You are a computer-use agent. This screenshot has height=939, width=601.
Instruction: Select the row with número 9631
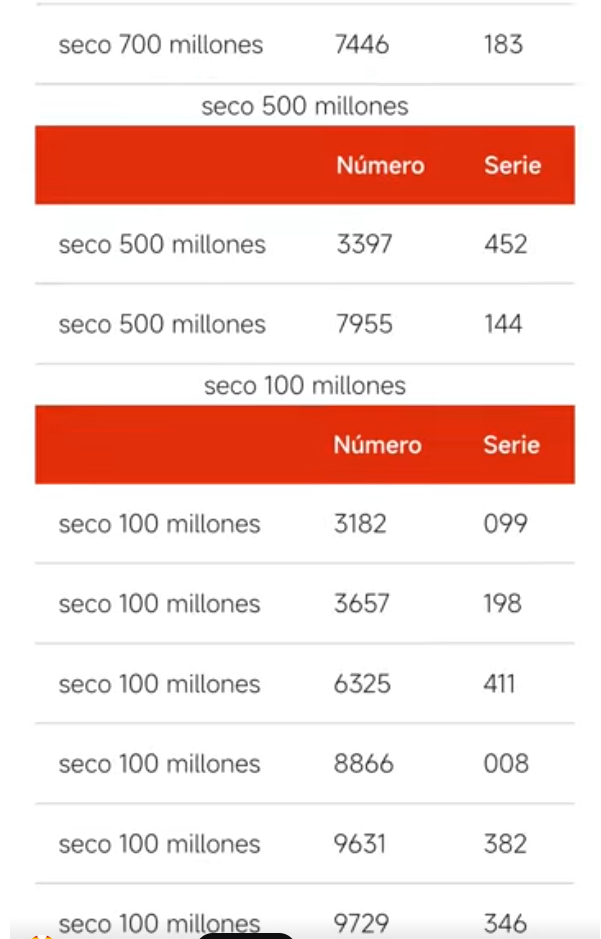click(x=305, y=844)
